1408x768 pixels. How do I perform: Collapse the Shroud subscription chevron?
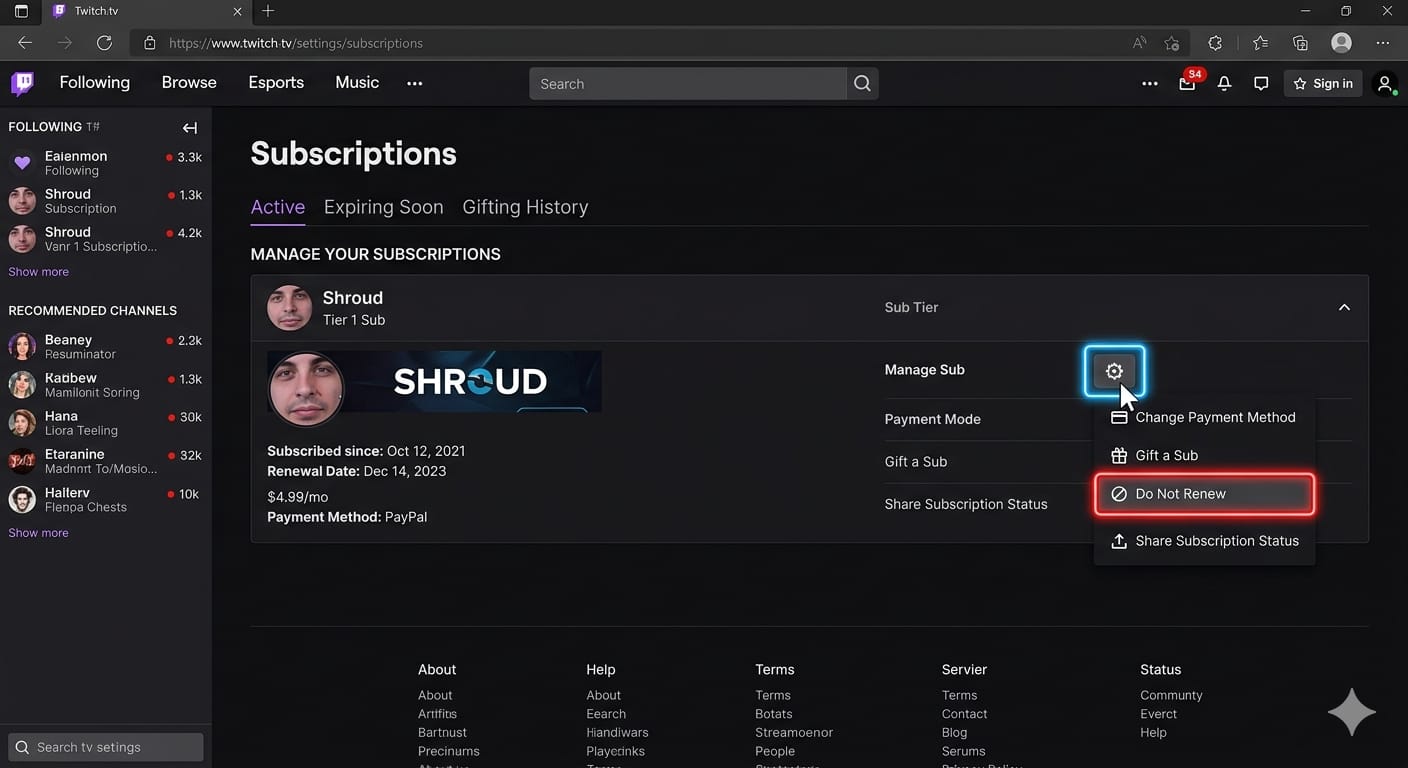pyautogui.click(x=1344, y=307)
